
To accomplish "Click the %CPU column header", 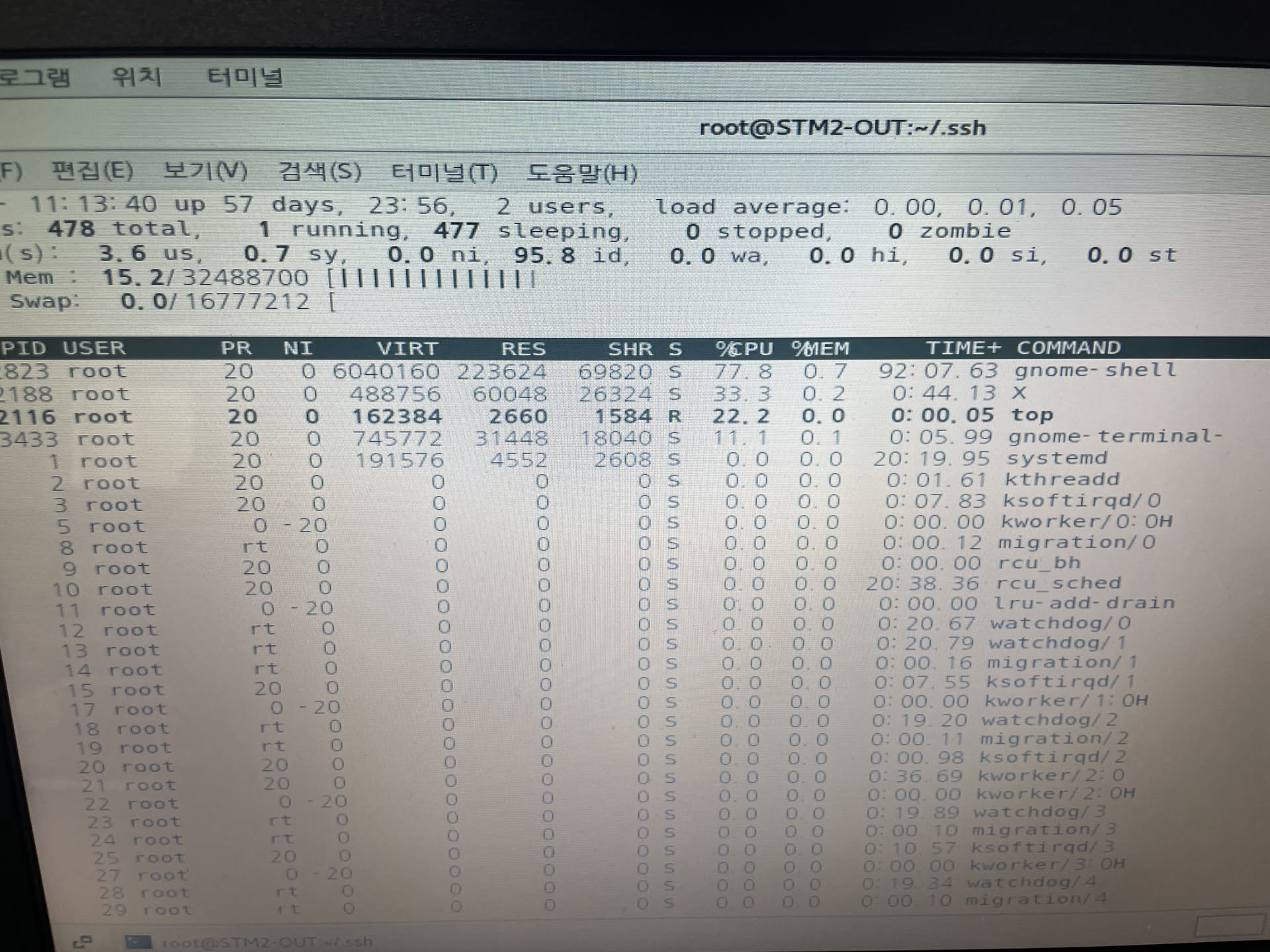I will click(744, 348).
